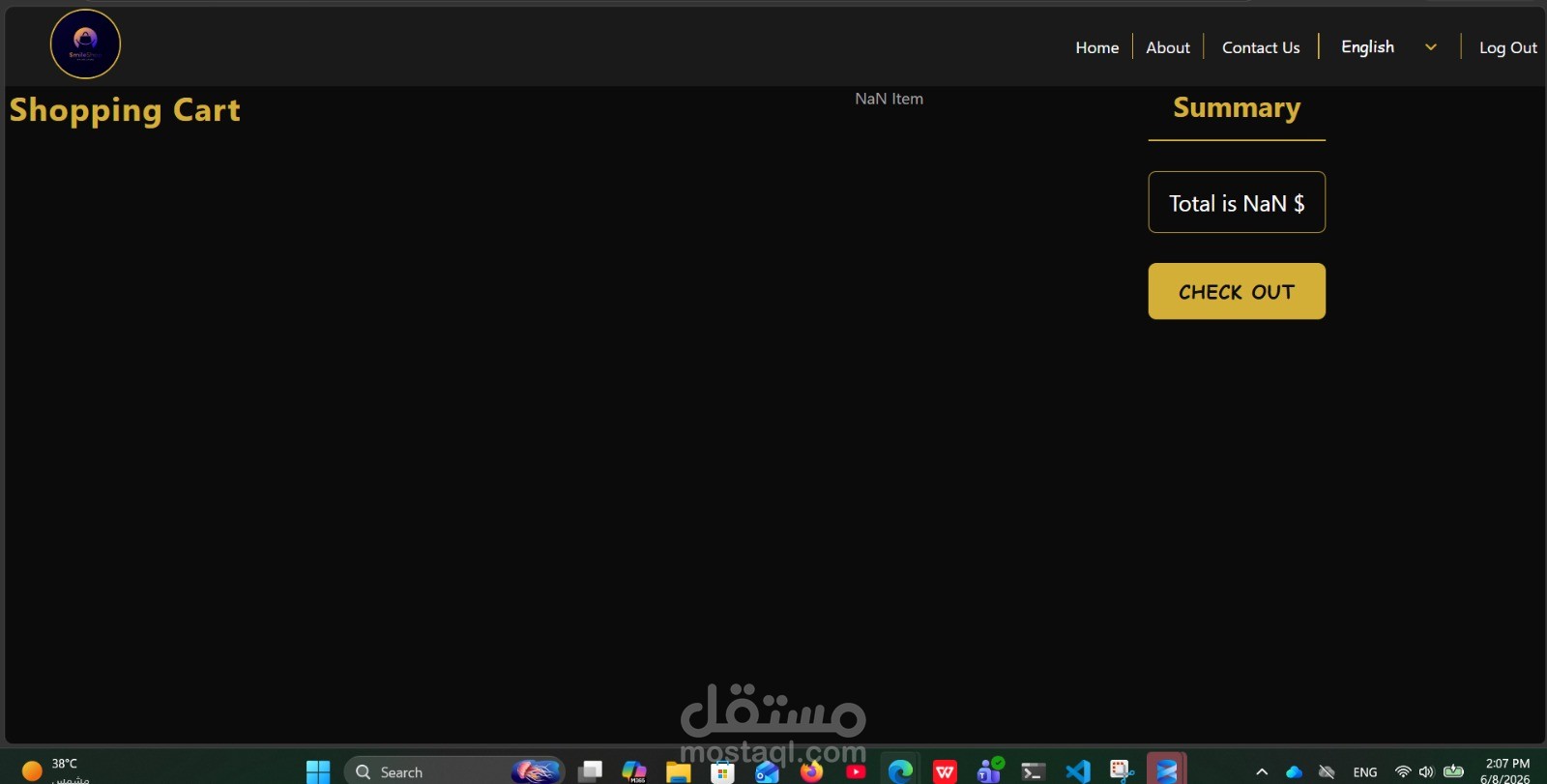Image resolution: width=1547 pixels, height=784 pixels.
Task: Click the SmileShop round logo
Action: [x=85, y=44]
